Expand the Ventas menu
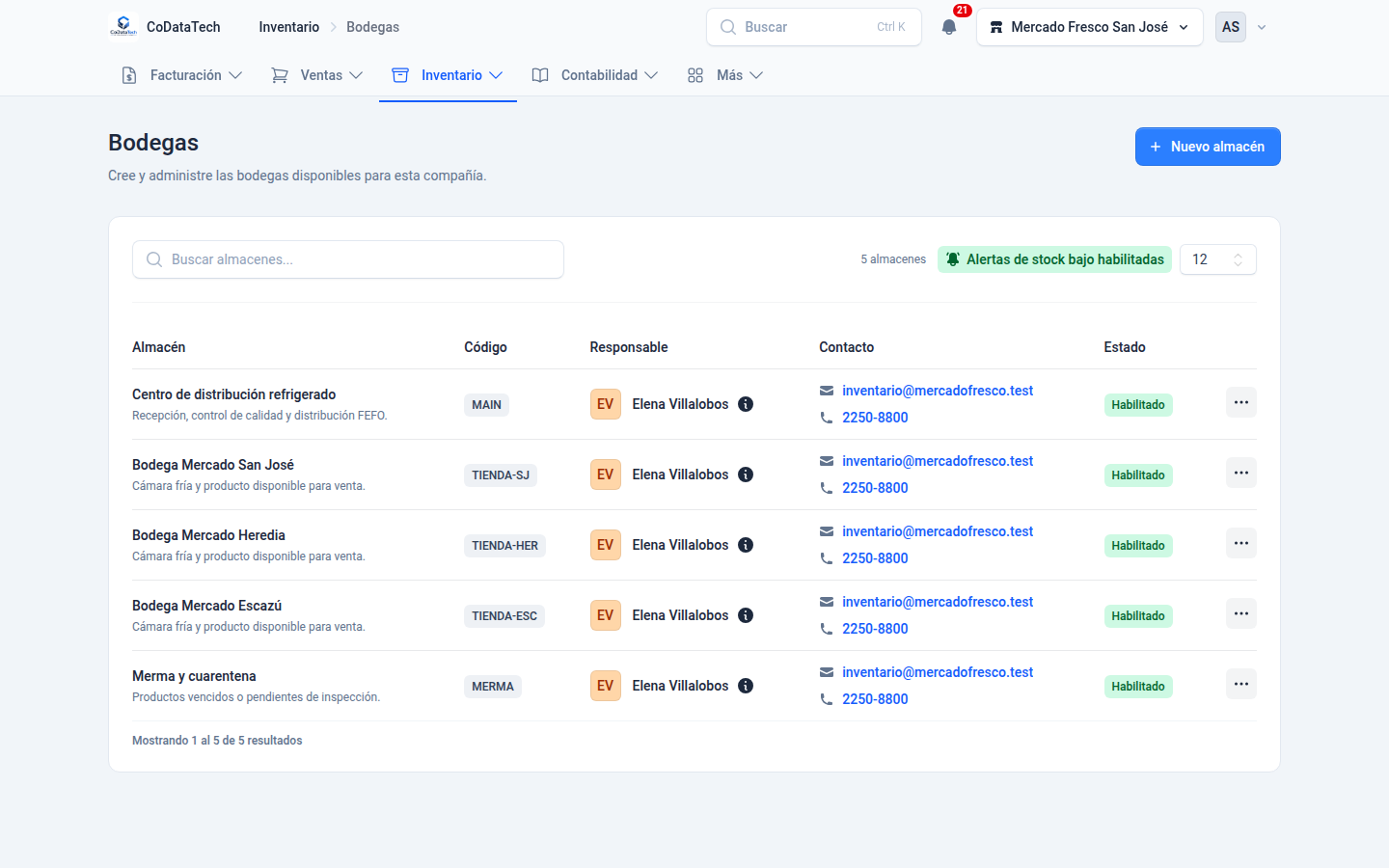 317,75
